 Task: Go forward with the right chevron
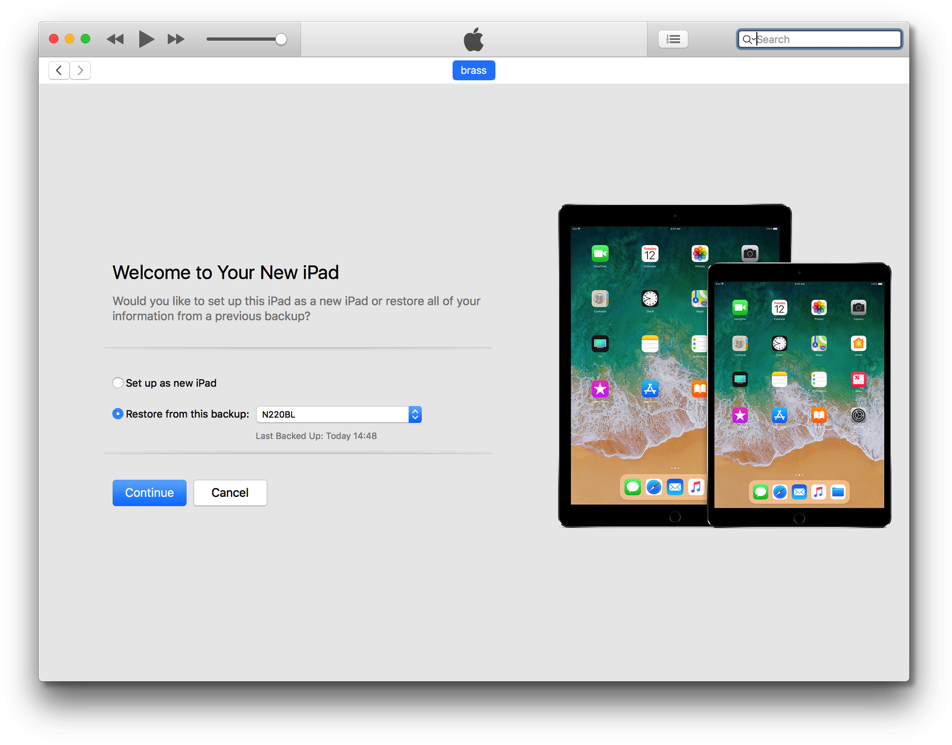pos(80,70)
